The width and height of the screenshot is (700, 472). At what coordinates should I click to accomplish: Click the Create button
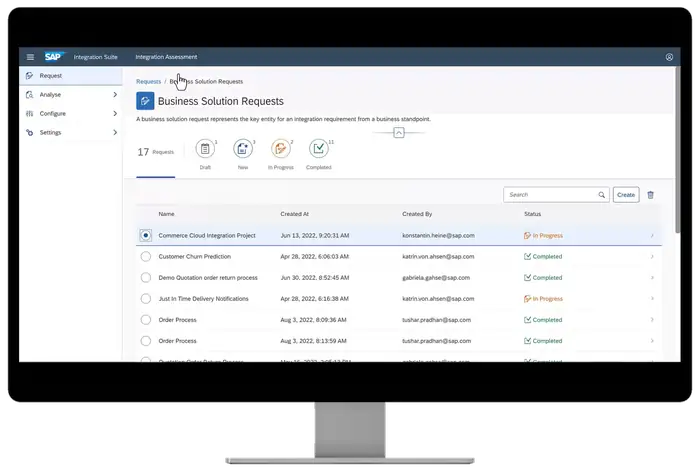pyautogui.click(x=626, y=195)
